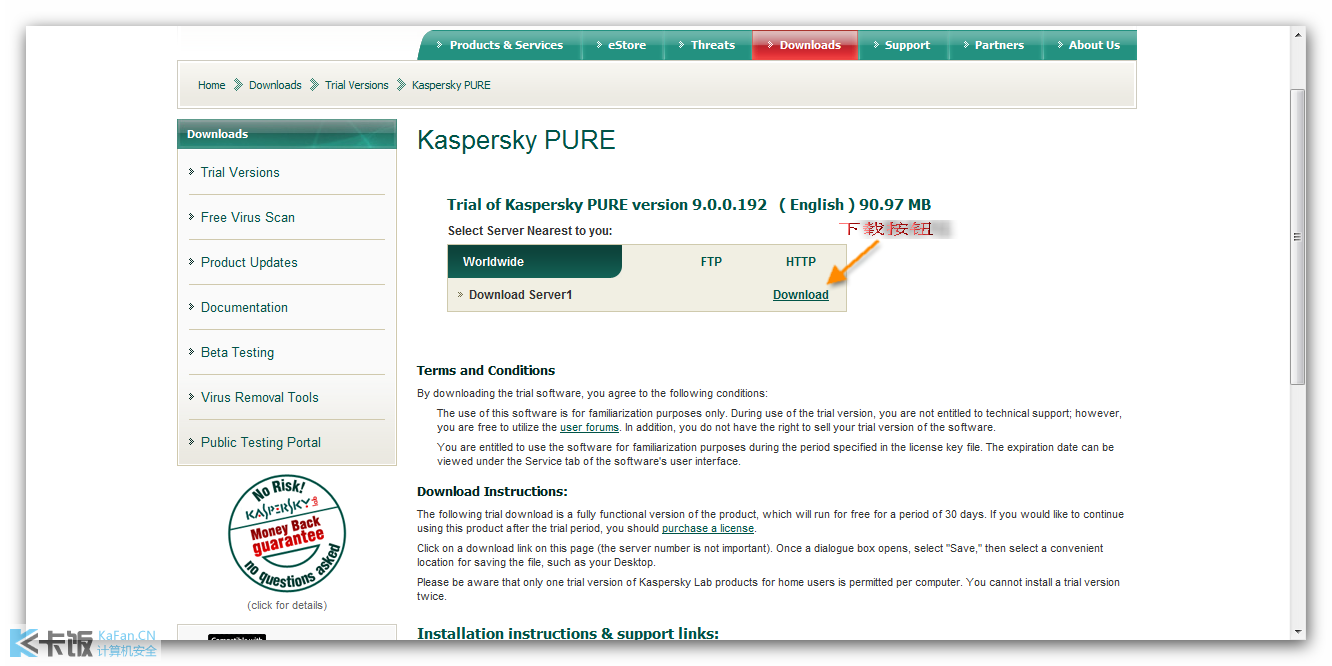Click the arrow icon on Products & Services tab
This screenshot has width=1332, height=666.
440,45
